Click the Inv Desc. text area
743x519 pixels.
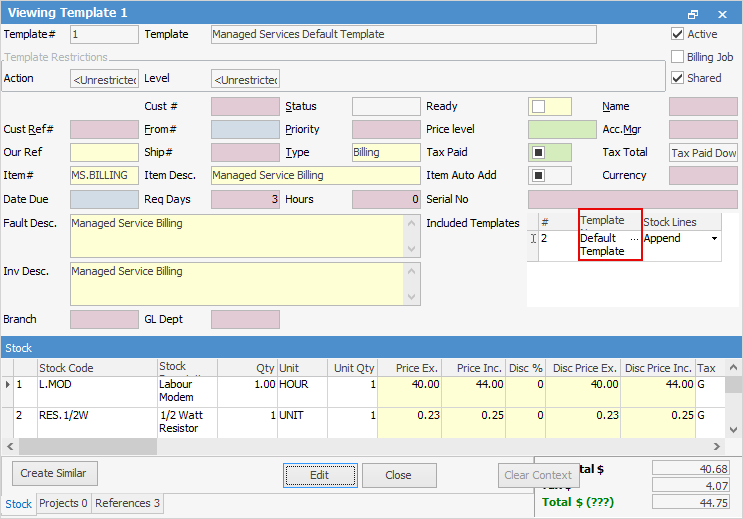(237, 284)
